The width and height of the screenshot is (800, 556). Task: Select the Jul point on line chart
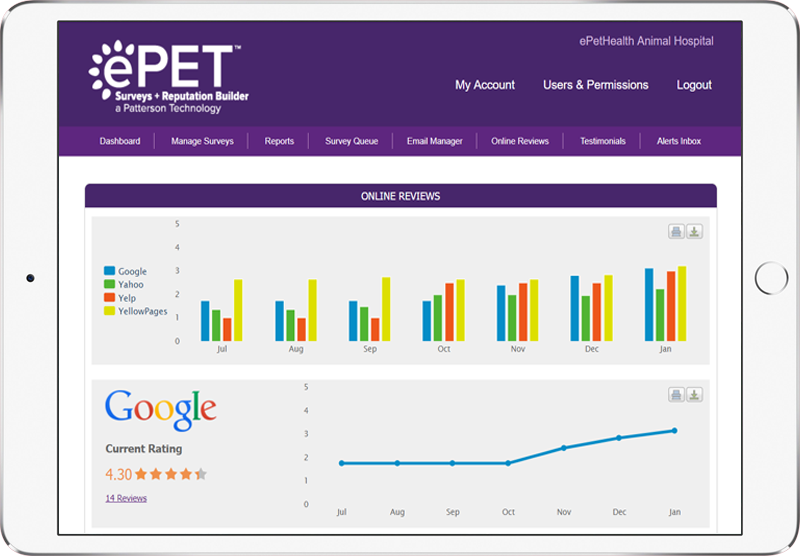342,463
